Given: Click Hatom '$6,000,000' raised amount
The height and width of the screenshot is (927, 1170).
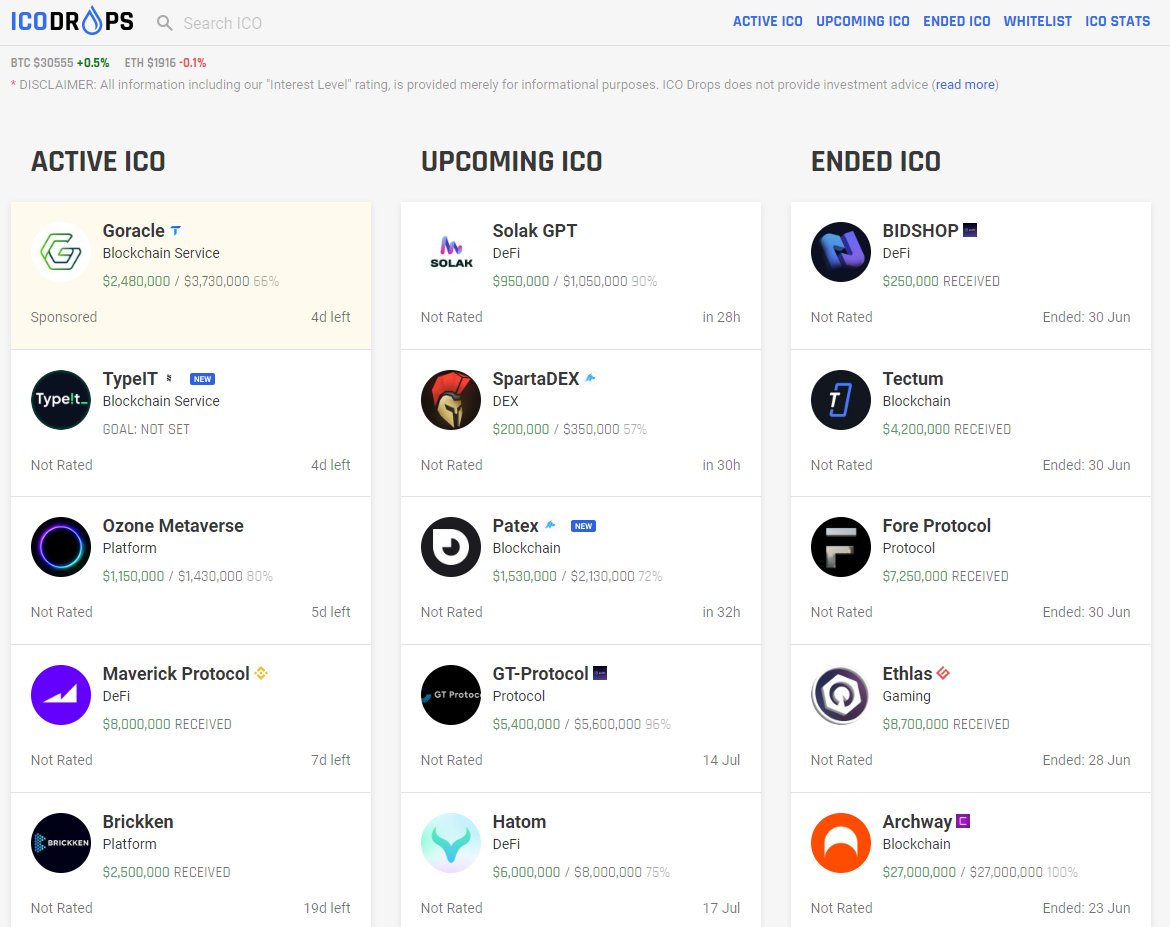Looking at the screenshot, I should pos(526,872).
